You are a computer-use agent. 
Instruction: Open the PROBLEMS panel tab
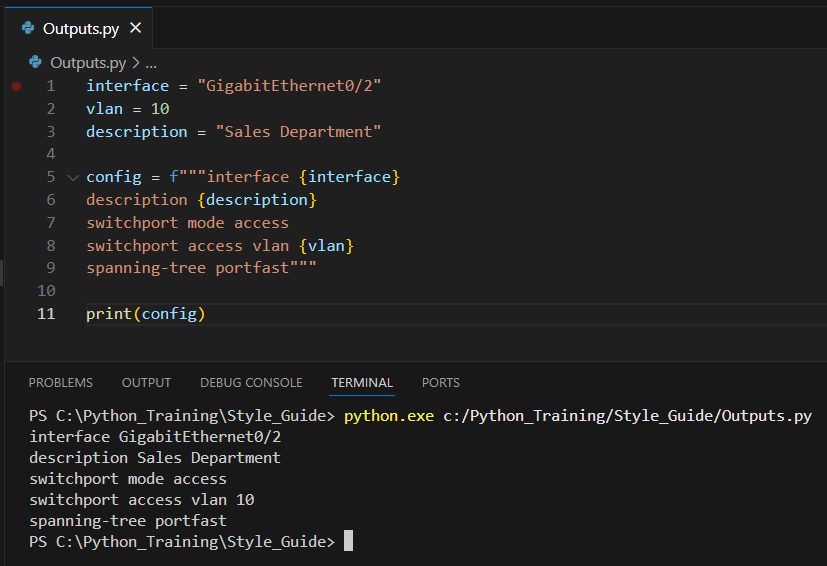tap(61, 382)
